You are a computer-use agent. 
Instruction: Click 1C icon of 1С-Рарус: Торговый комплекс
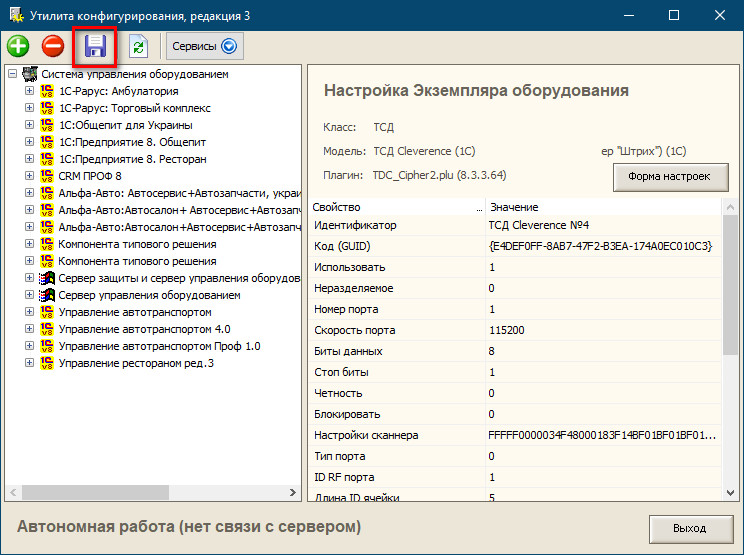pyautogui.click(x=46, y=108)
